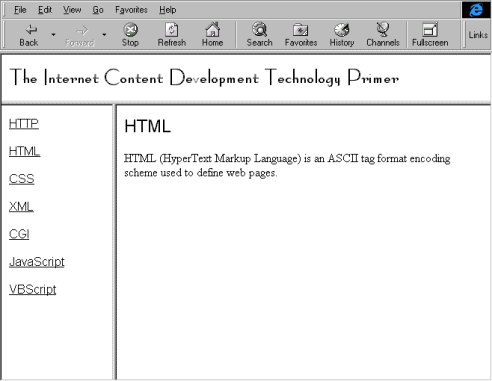Click the vertical frame divider bar
Viewport: 492px width, 381px height.
(x=115, y=242)
